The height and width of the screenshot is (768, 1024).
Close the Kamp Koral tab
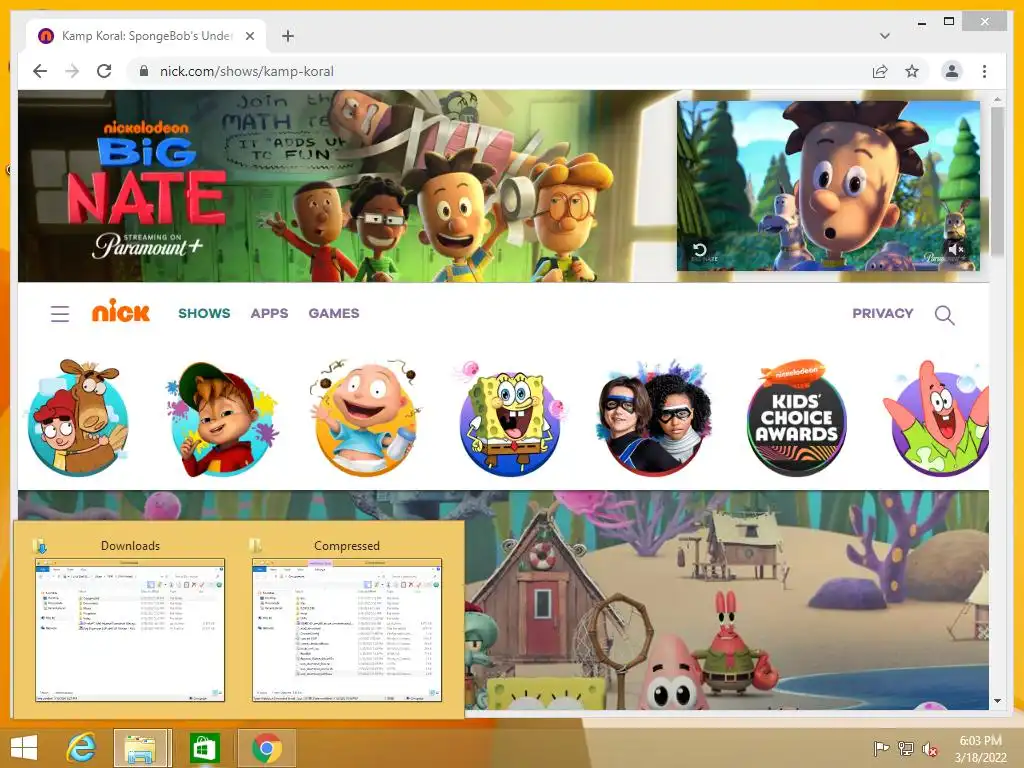249,36
